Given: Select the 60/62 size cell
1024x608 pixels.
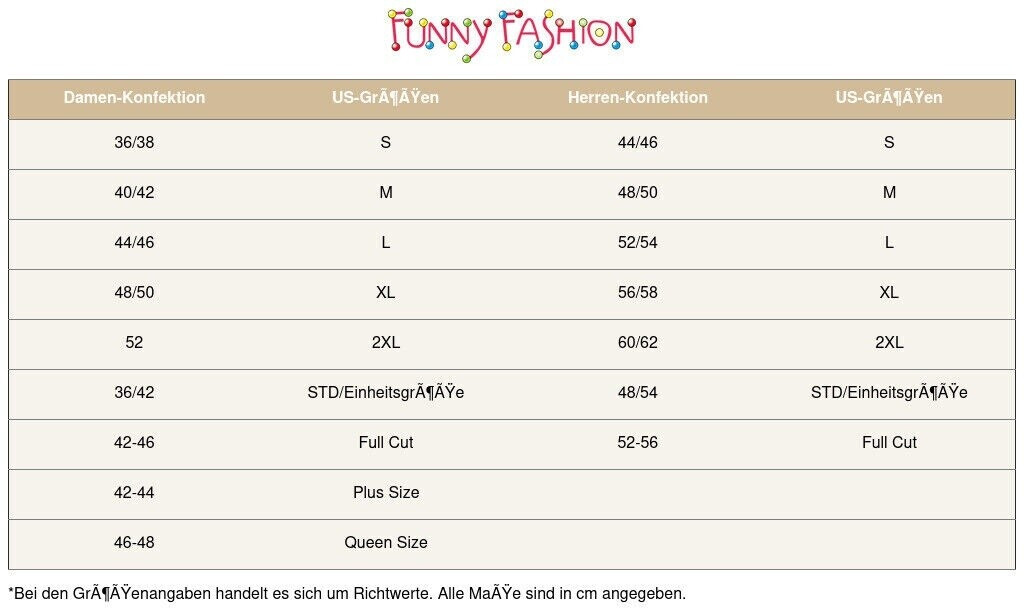Looking at the screenshot, I should click(x=638, y=343).
